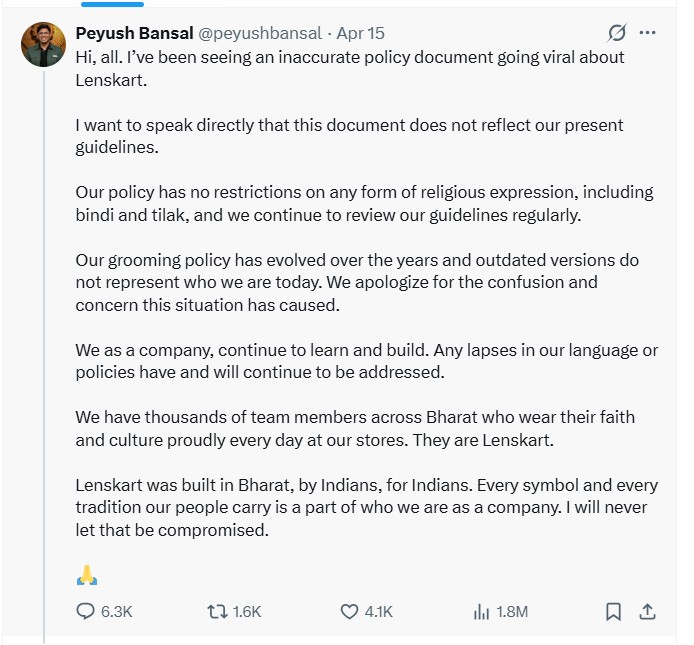Click the share upload arrow icon

click(647, 611)
